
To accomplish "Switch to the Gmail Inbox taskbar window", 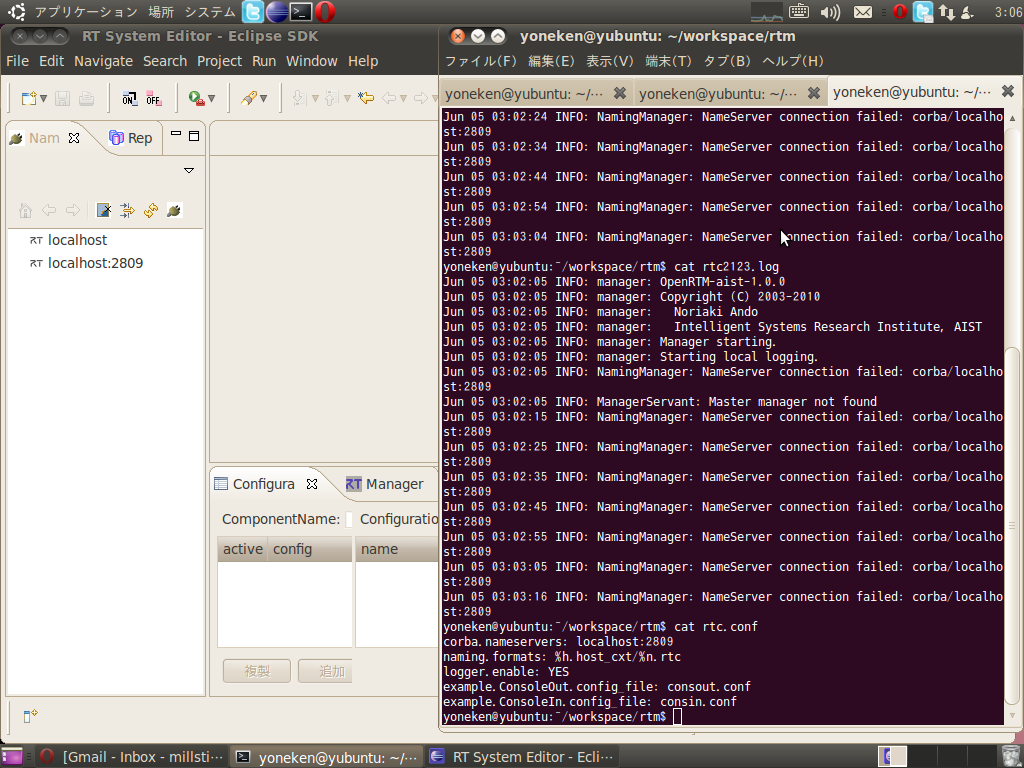I will click(x=131, y=757).
